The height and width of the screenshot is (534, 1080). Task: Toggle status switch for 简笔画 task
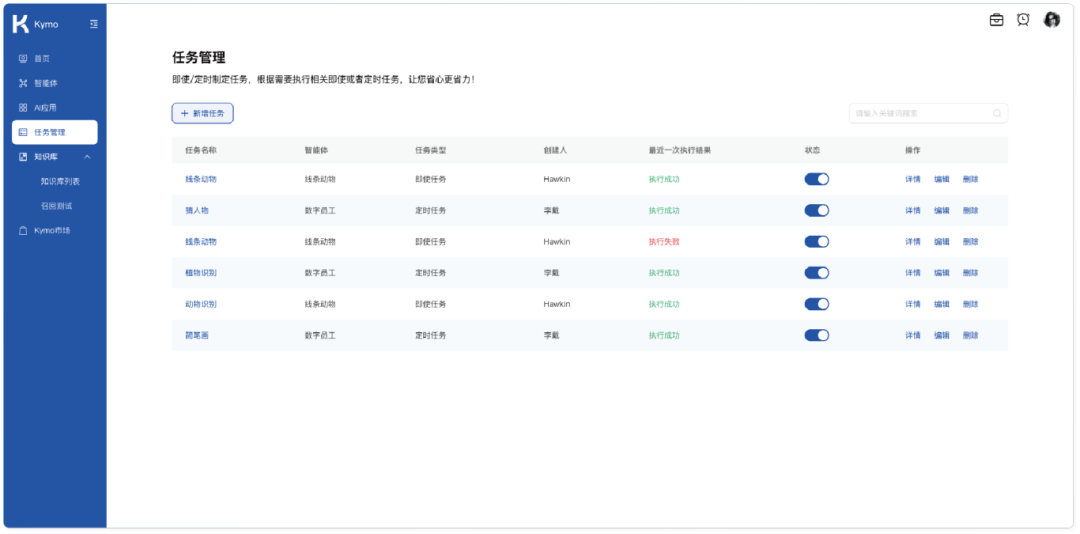(816, 335)
